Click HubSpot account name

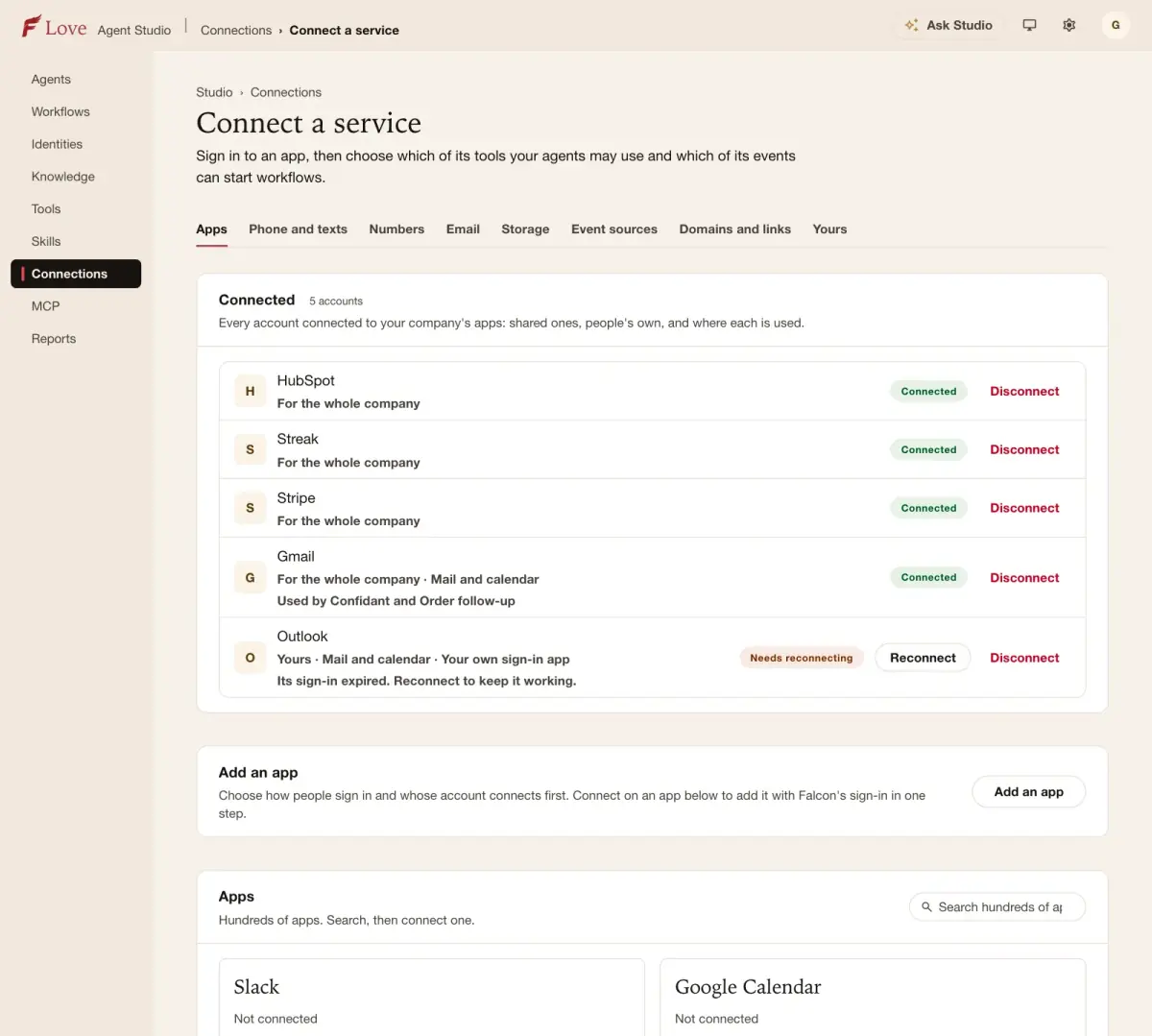pyautogui.click(x=305, y=380)
